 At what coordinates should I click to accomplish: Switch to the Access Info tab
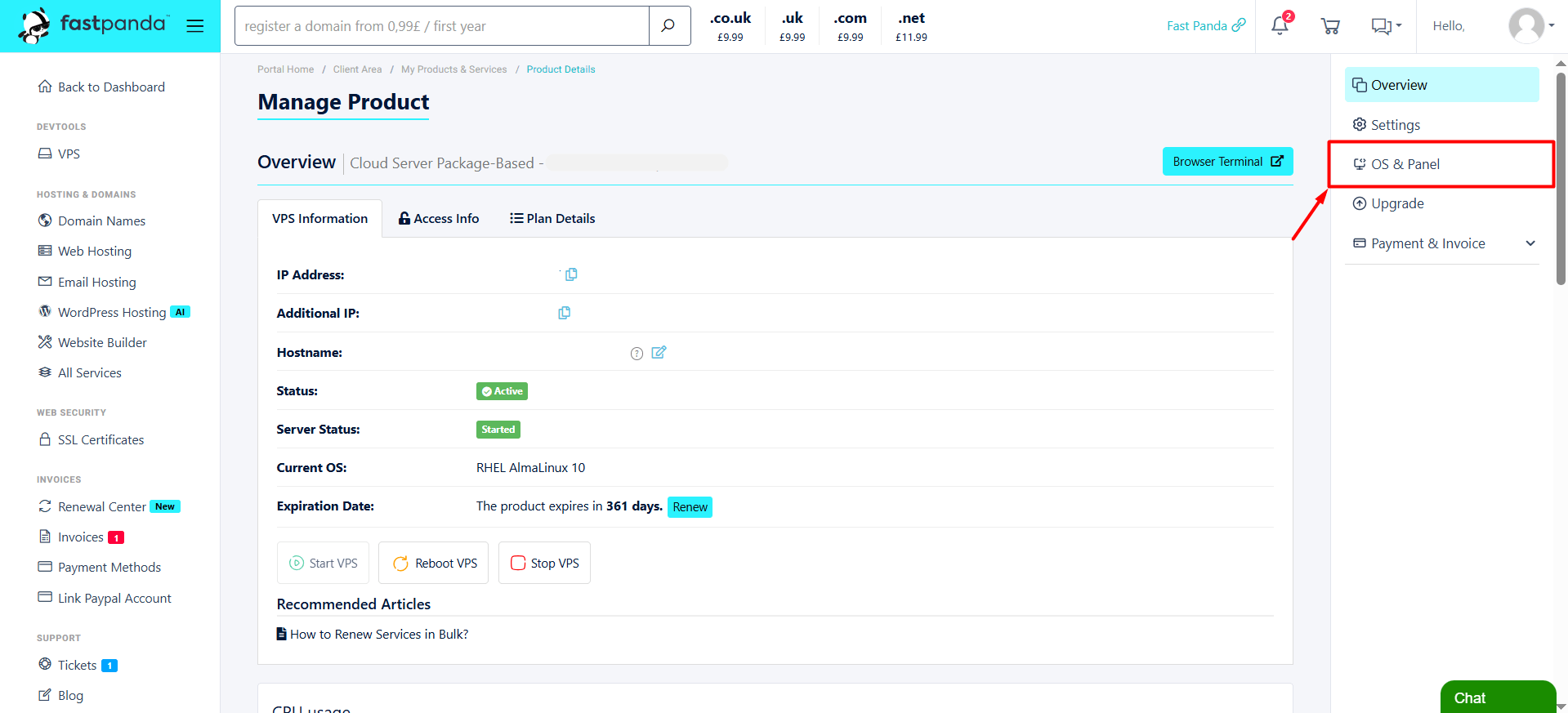point(439,218)
